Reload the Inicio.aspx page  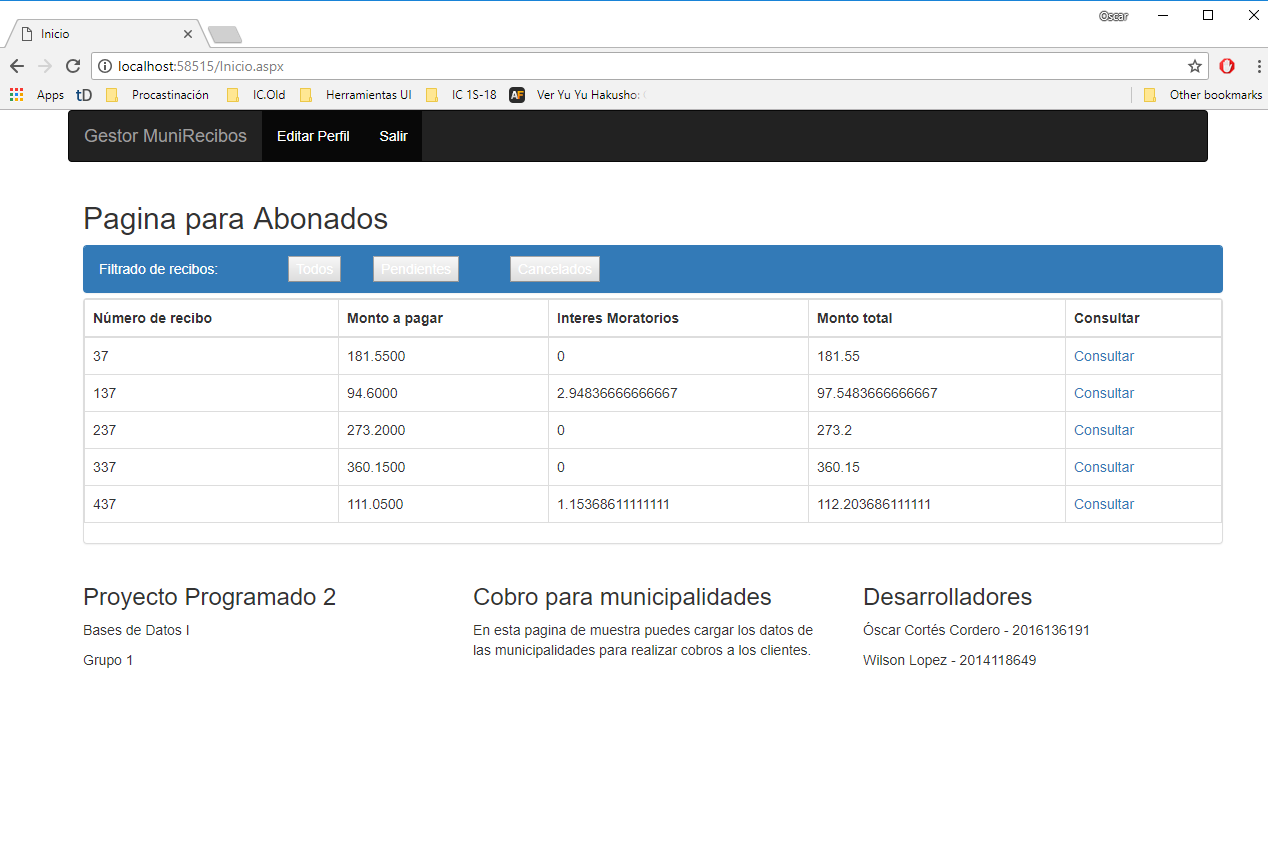73,66
